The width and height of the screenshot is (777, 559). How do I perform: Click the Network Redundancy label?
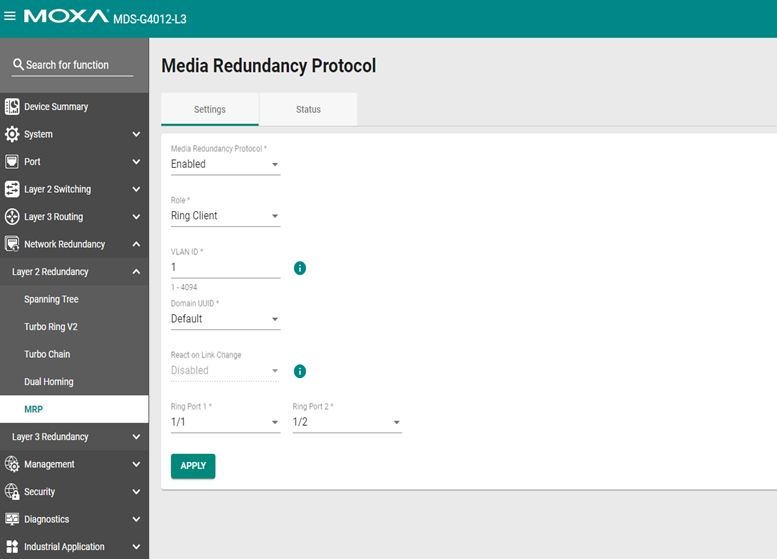[64, 244]
